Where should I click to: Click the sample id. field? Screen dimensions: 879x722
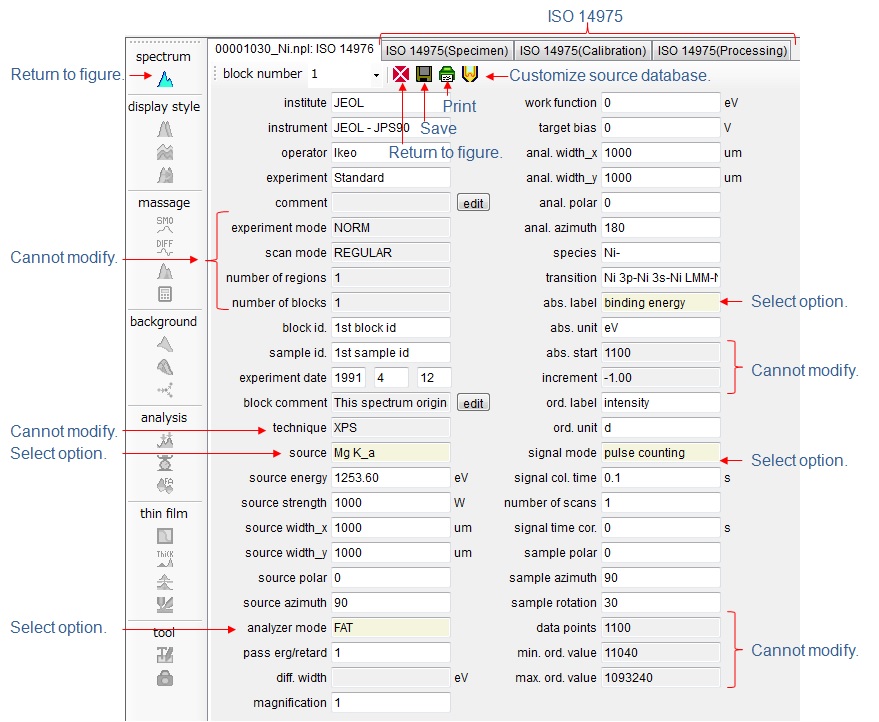390,353
